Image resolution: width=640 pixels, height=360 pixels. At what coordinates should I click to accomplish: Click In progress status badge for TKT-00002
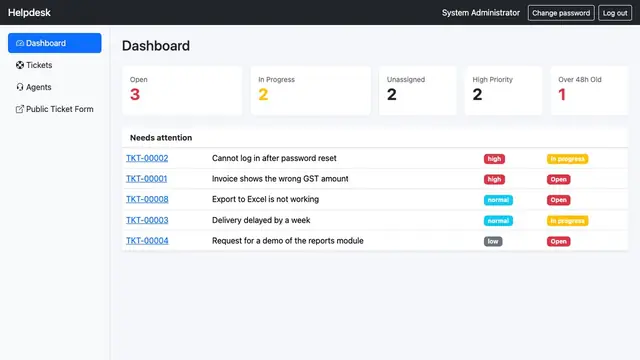click(x=567, y=159)
